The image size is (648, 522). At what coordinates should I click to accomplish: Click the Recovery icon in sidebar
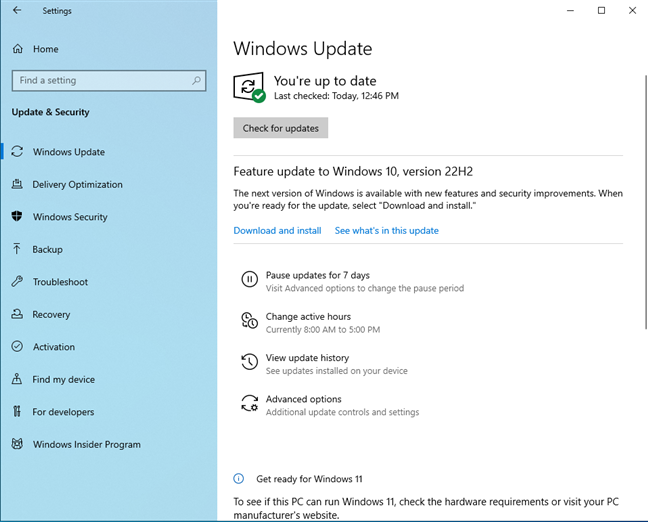click(17, 314)
